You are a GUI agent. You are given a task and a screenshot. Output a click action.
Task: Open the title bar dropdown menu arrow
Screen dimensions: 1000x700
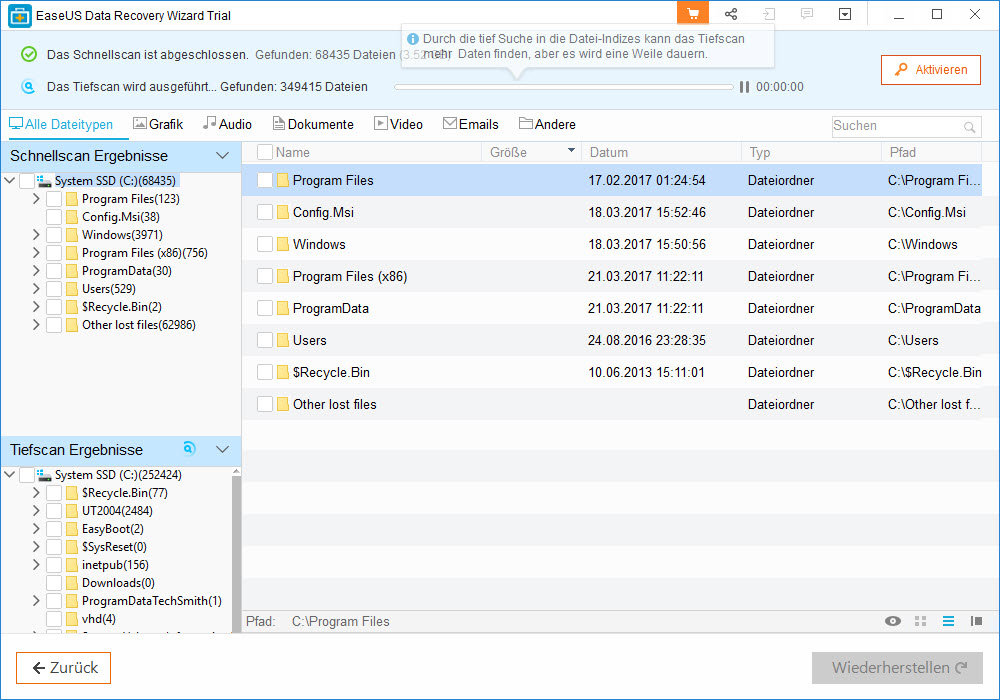click(x=845, y=14)
